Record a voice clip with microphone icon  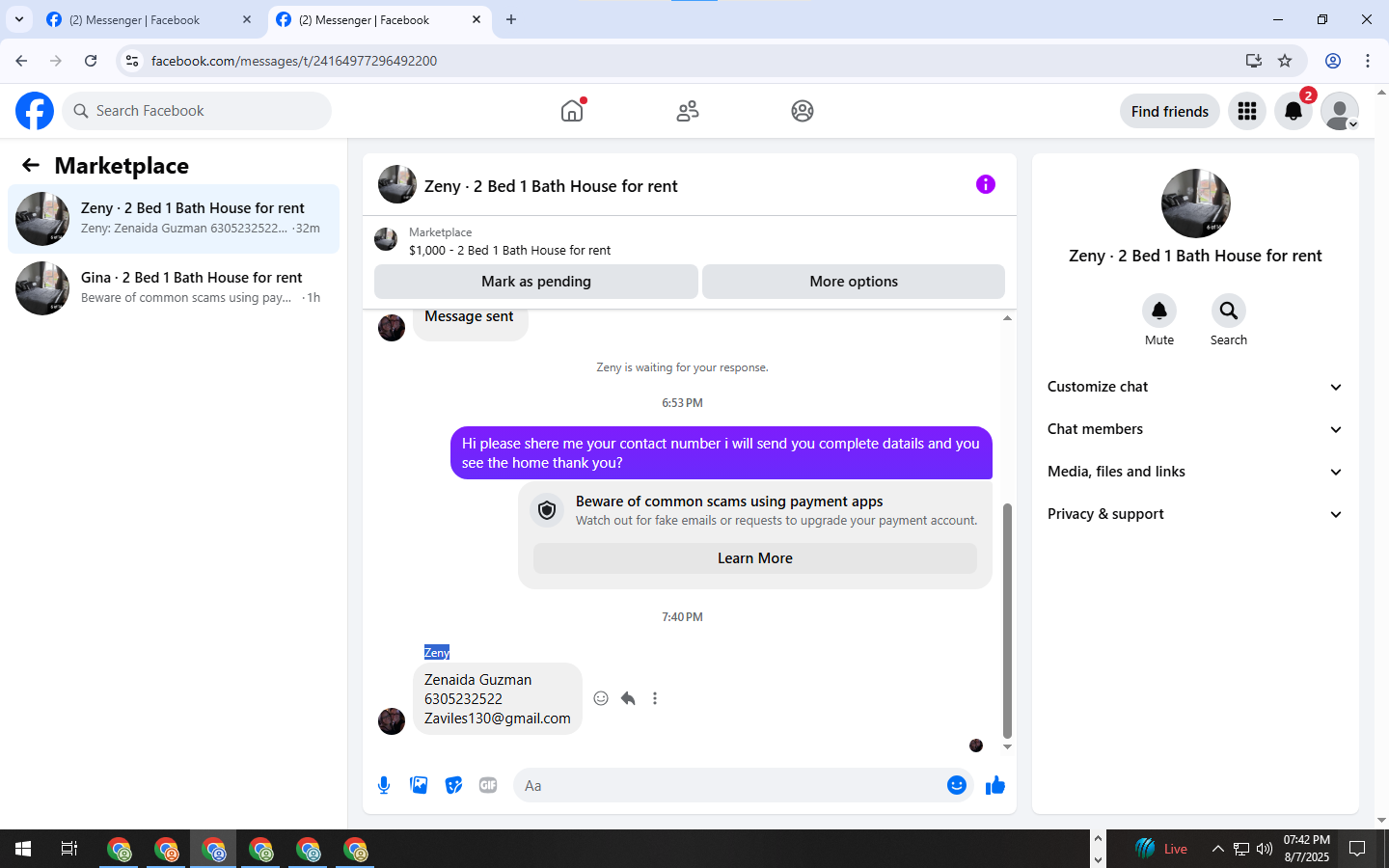pos(384,785)
